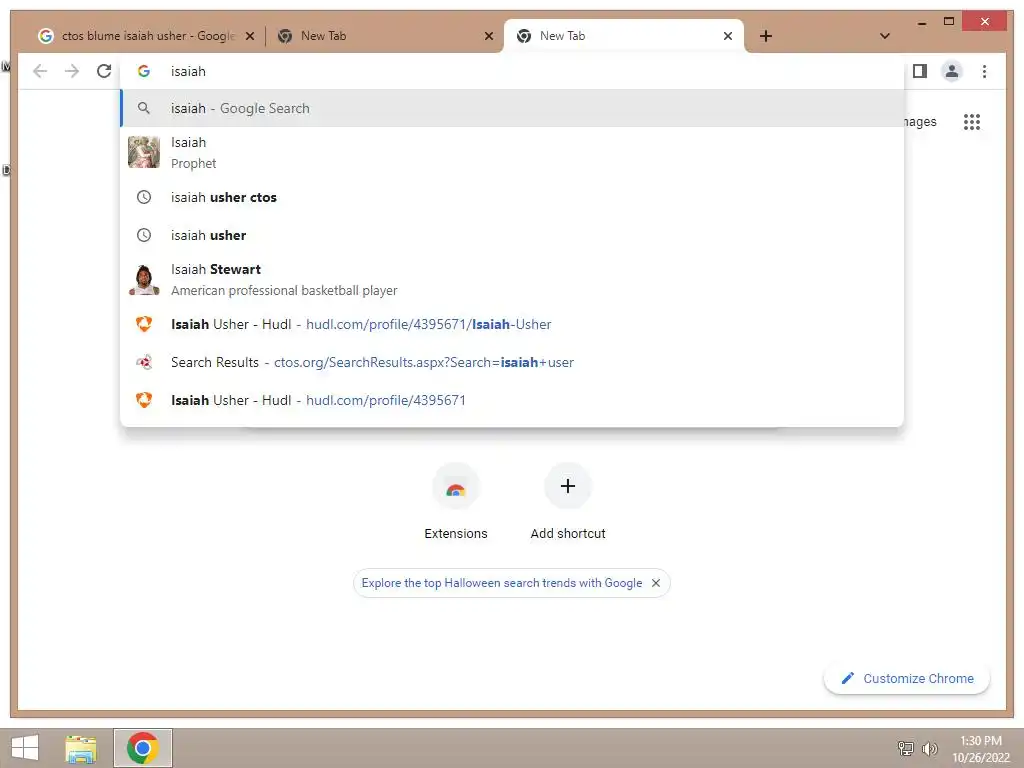
Task: Click the clock icon beside isaiah usher ctos
Action: coord(144,197)
